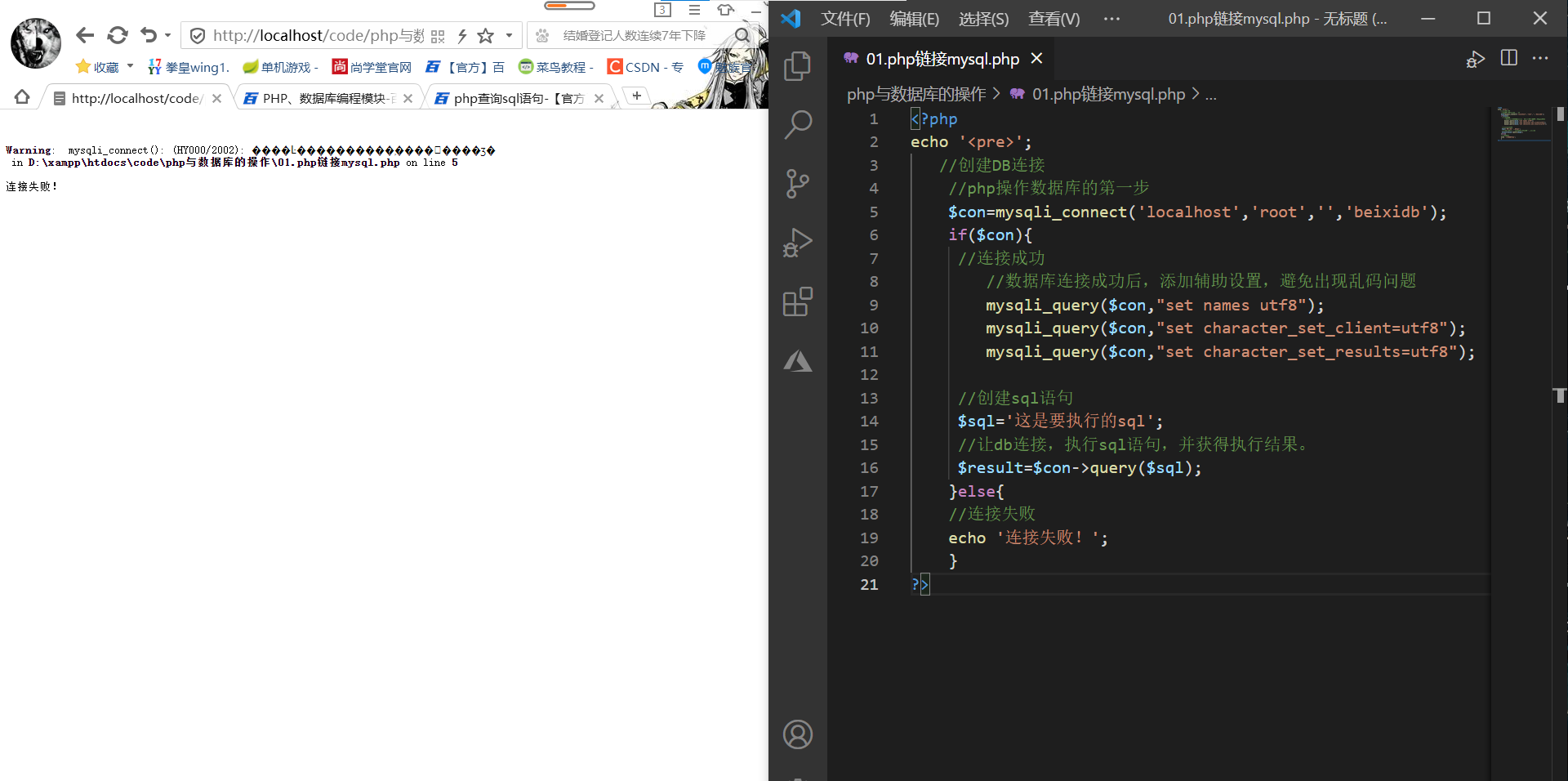Screen dimensions: 1568x781
Task: Select the 01.php链接mysql.php editor tab
Action: click(x=942, y=59)
